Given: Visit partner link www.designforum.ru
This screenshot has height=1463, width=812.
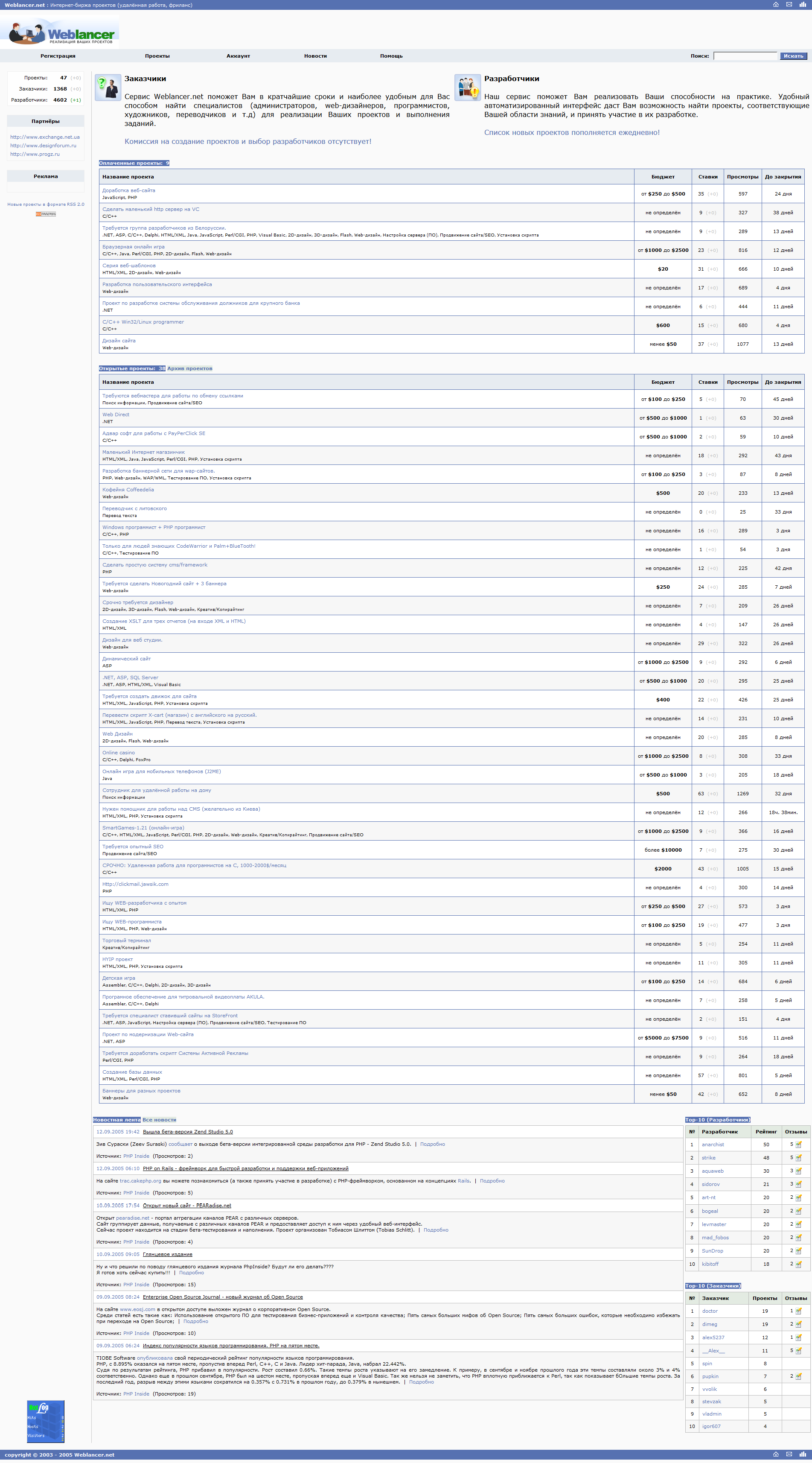Looking at the screenshot, I should (43, 146).
